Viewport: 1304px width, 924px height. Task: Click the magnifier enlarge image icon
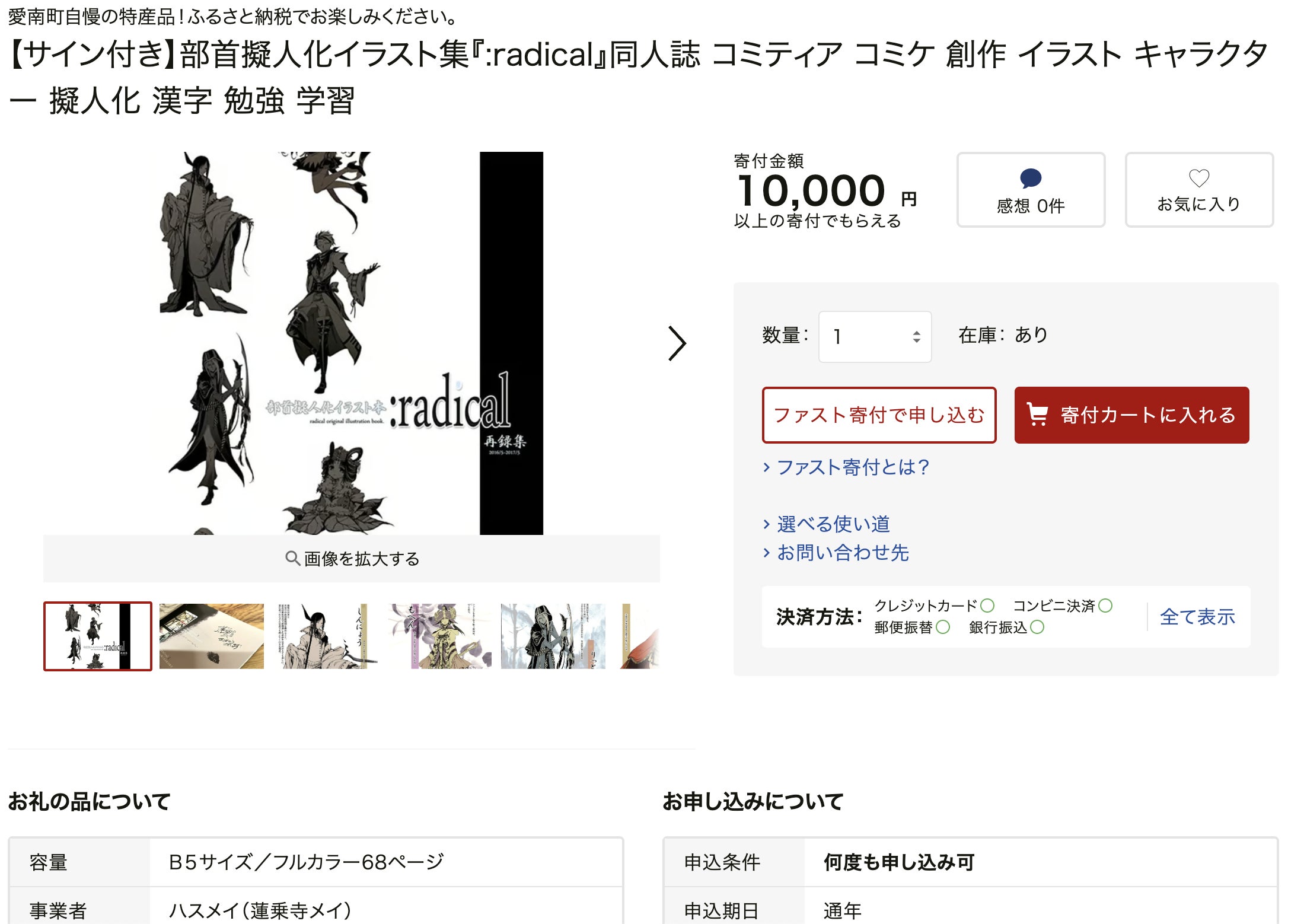(292, 558)
